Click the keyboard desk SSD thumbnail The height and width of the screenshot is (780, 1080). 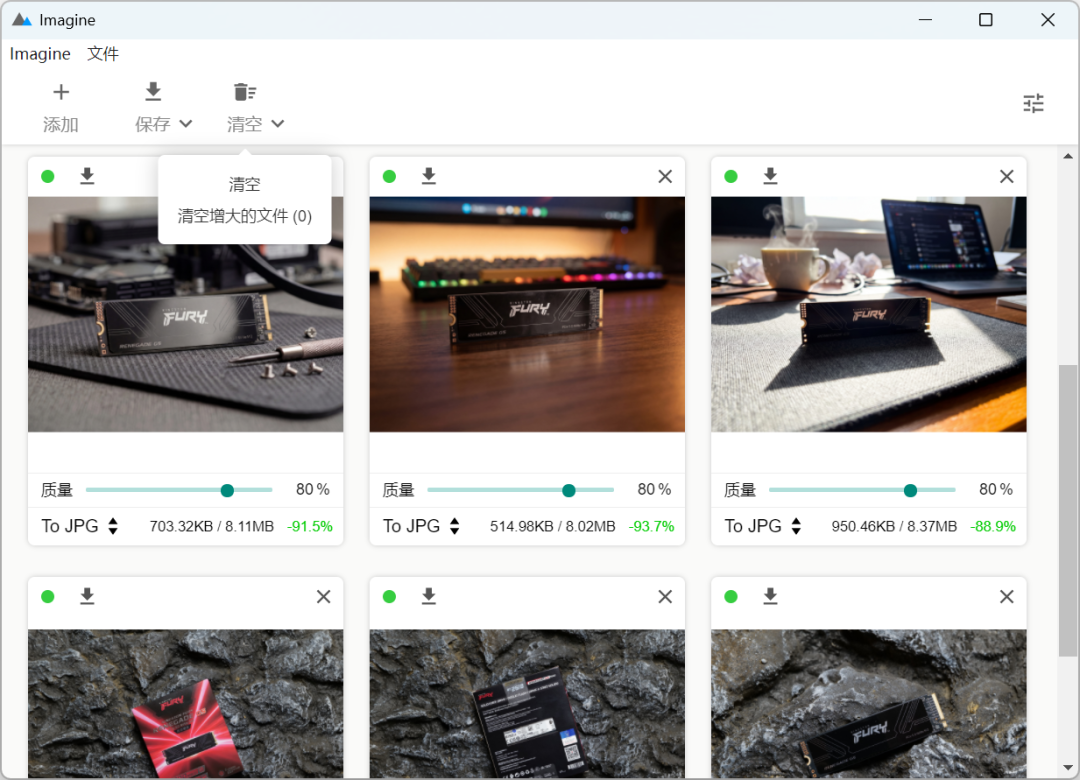(x=527, y=314)
